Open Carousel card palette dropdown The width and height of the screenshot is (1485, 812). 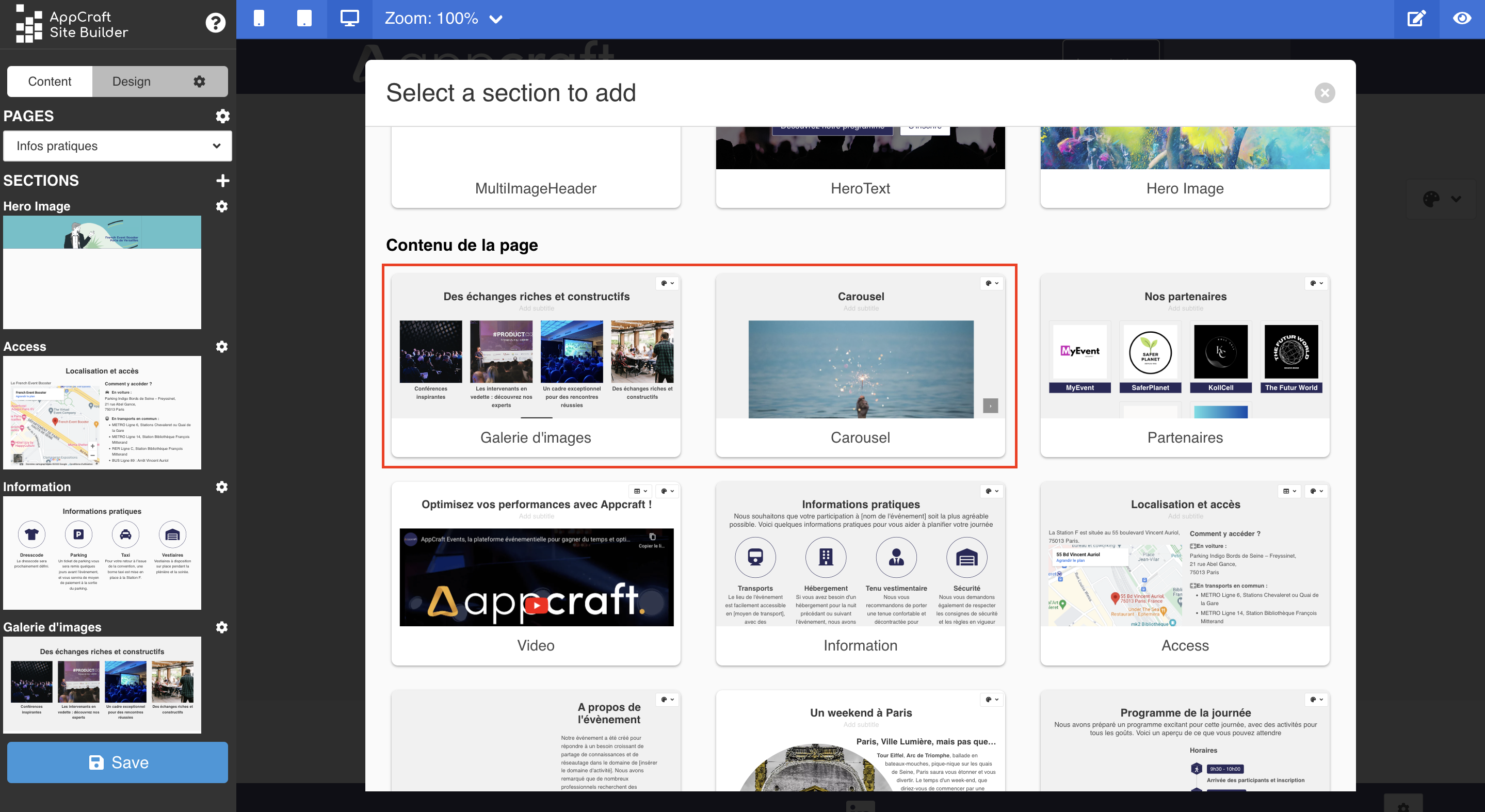[x=992, y=283]
